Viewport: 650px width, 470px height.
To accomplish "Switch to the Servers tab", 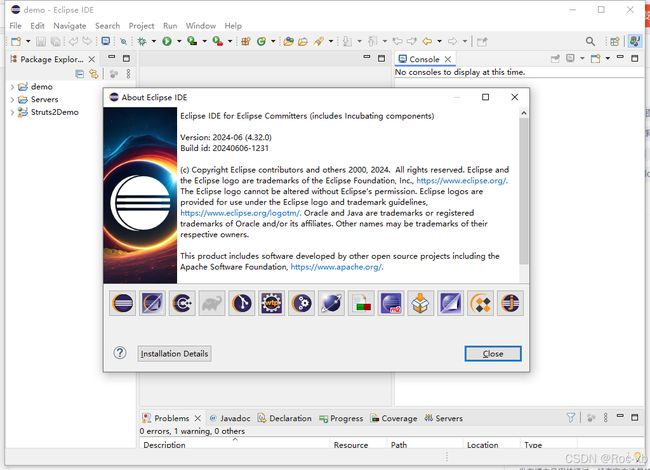I will [444, 418].
